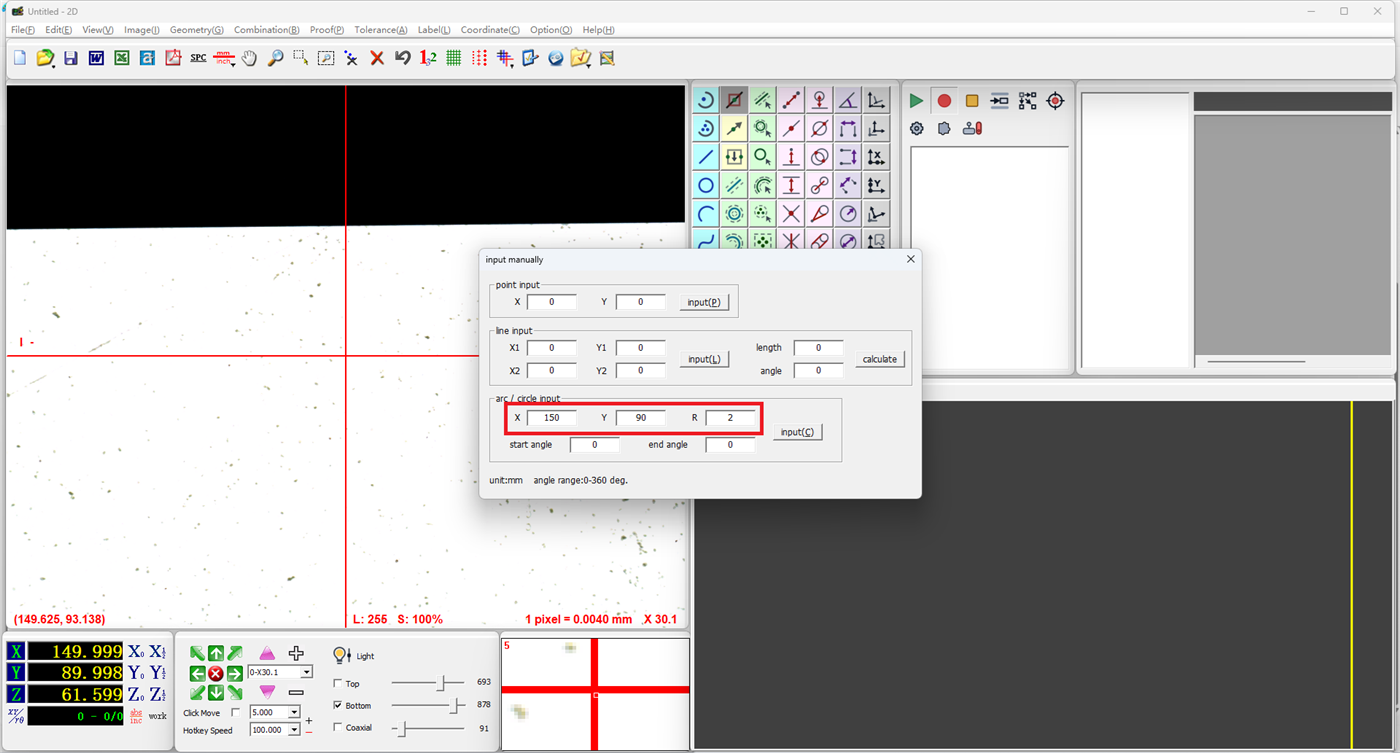Click the magnifier zoom icon in toolbar
This screenshot has height=753, width=1400.
275,58
